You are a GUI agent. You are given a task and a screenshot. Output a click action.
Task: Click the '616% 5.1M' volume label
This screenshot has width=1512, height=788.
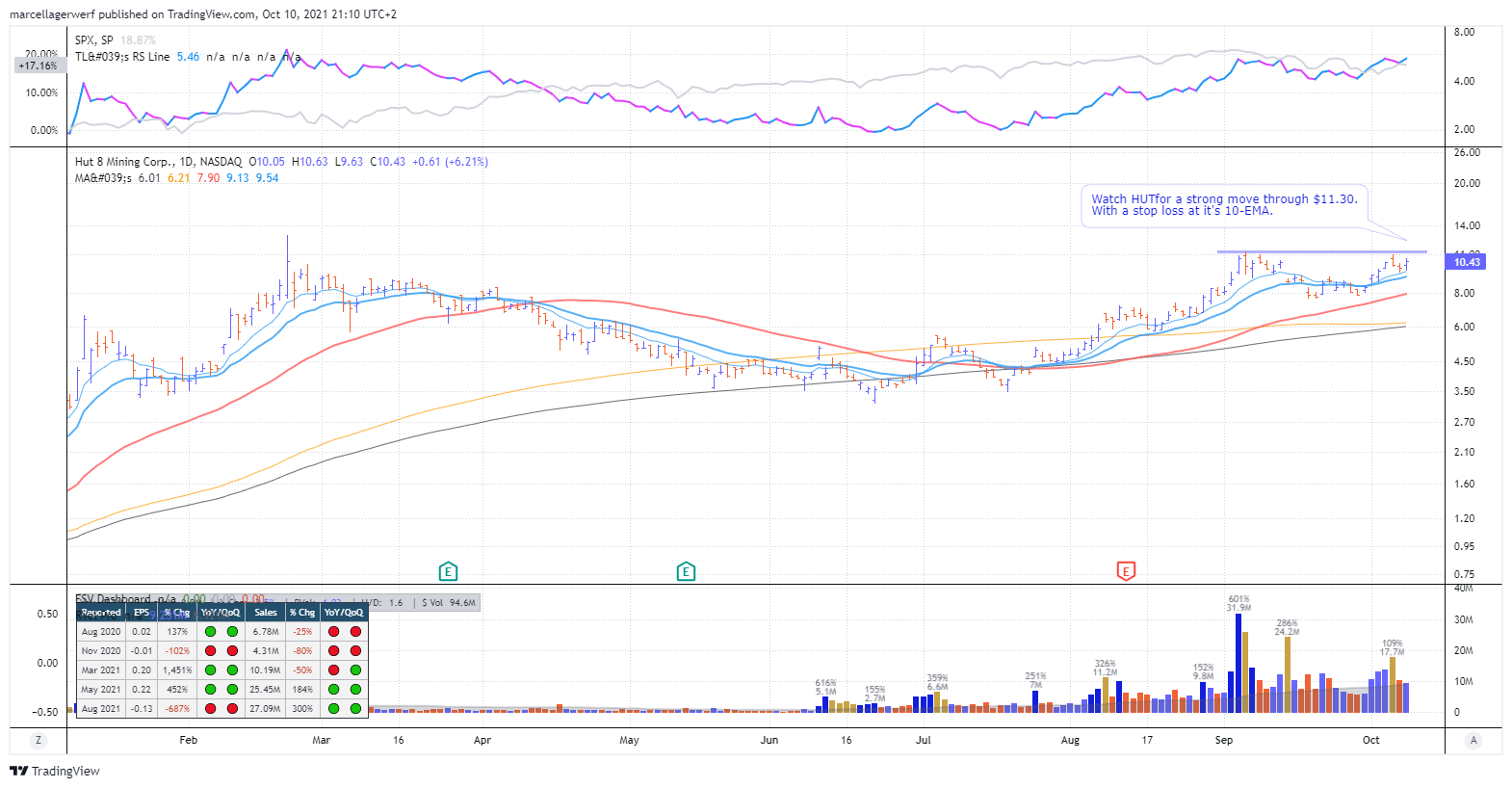[825, 687]
